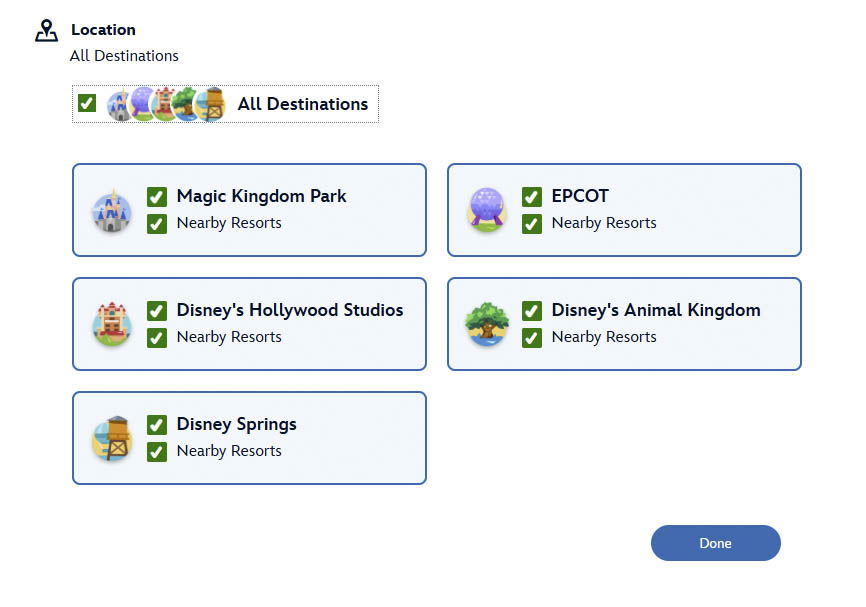
Task: Disable Nearby Resorts under Magic Kingdom Park
Action: [156, 223]
